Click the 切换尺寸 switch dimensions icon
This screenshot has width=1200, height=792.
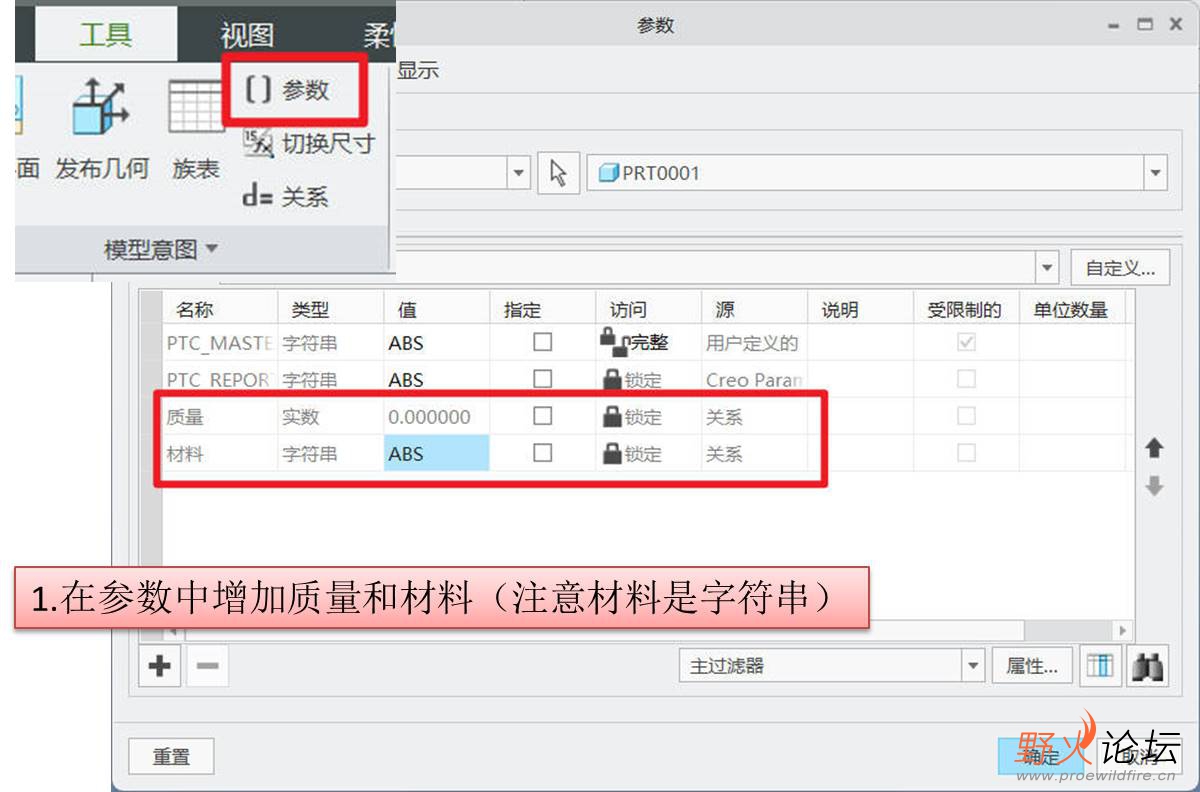point(258,144)
